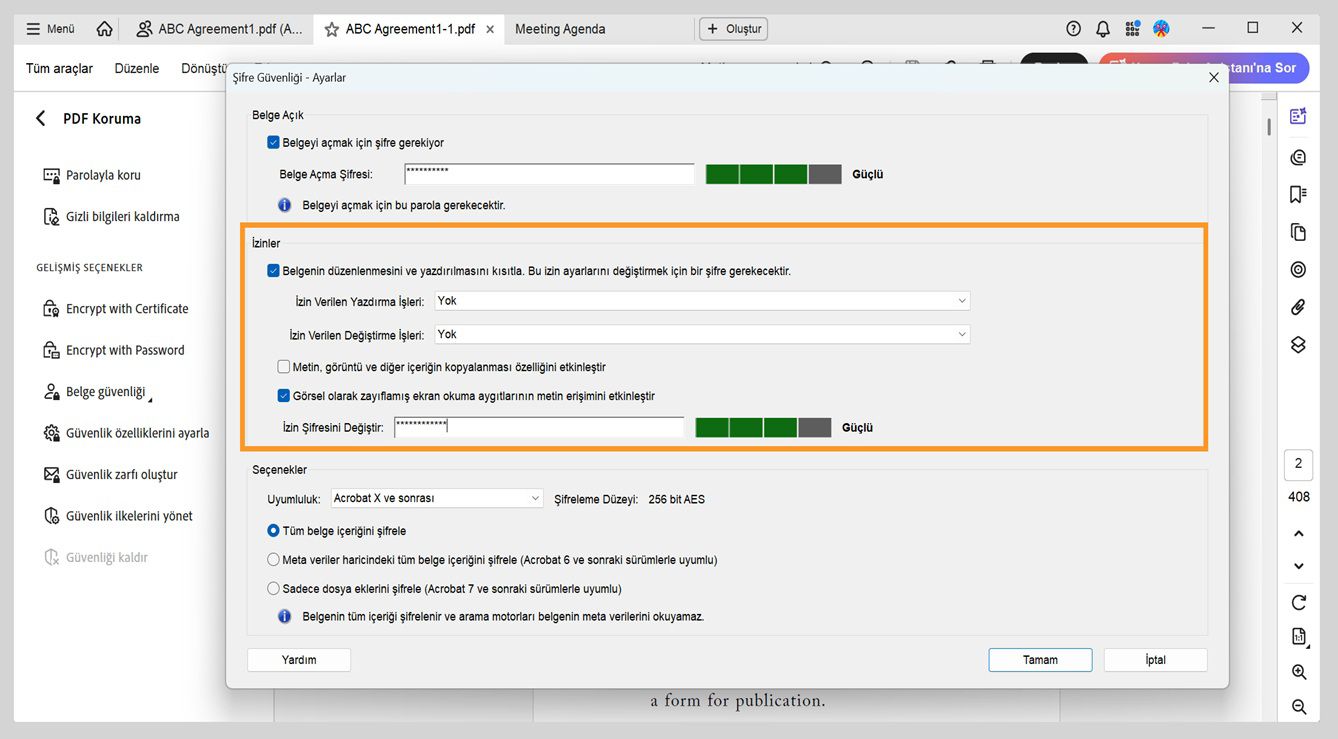Open the layers panel icon
Viewport: 1338px width, 739px height.
point(1298,345)
